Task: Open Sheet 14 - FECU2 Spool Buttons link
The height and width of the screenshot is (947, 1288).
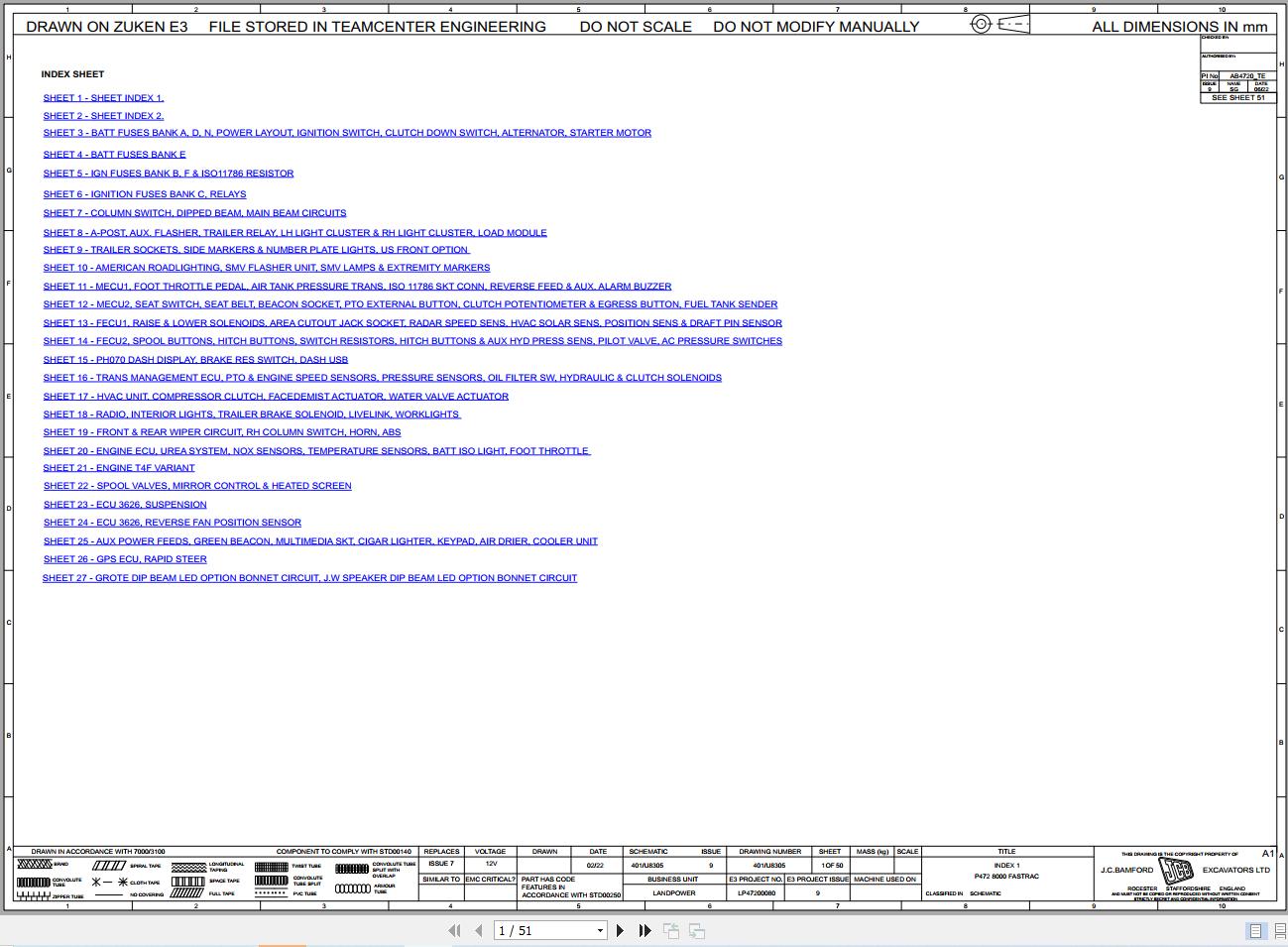Action: (412, 341)
